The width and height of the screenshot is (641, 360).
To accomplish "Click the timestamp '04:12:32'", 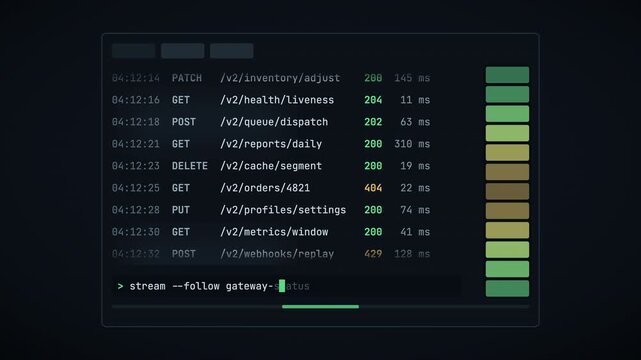I will pos(136,254).
